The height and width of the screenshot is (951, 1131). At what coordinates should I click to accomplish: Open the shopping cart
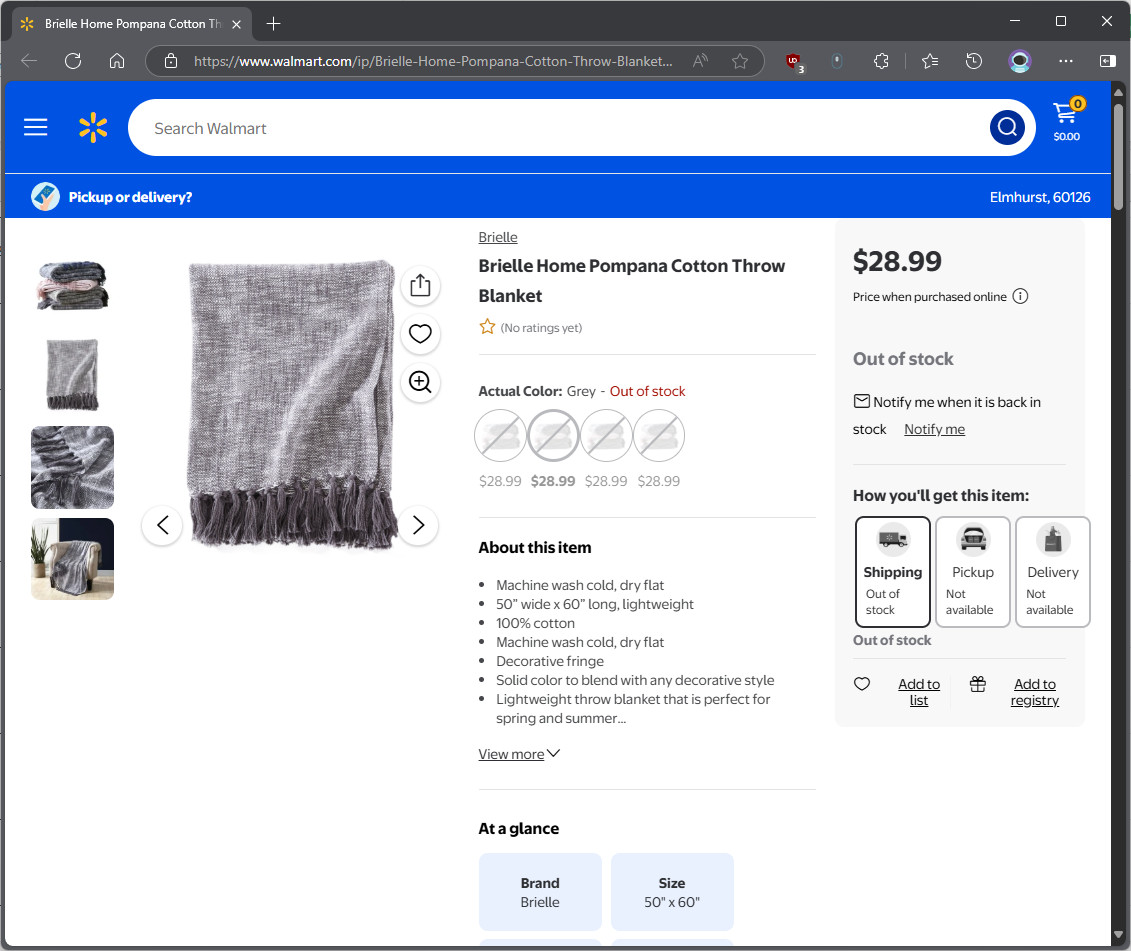coord(1067,121)
